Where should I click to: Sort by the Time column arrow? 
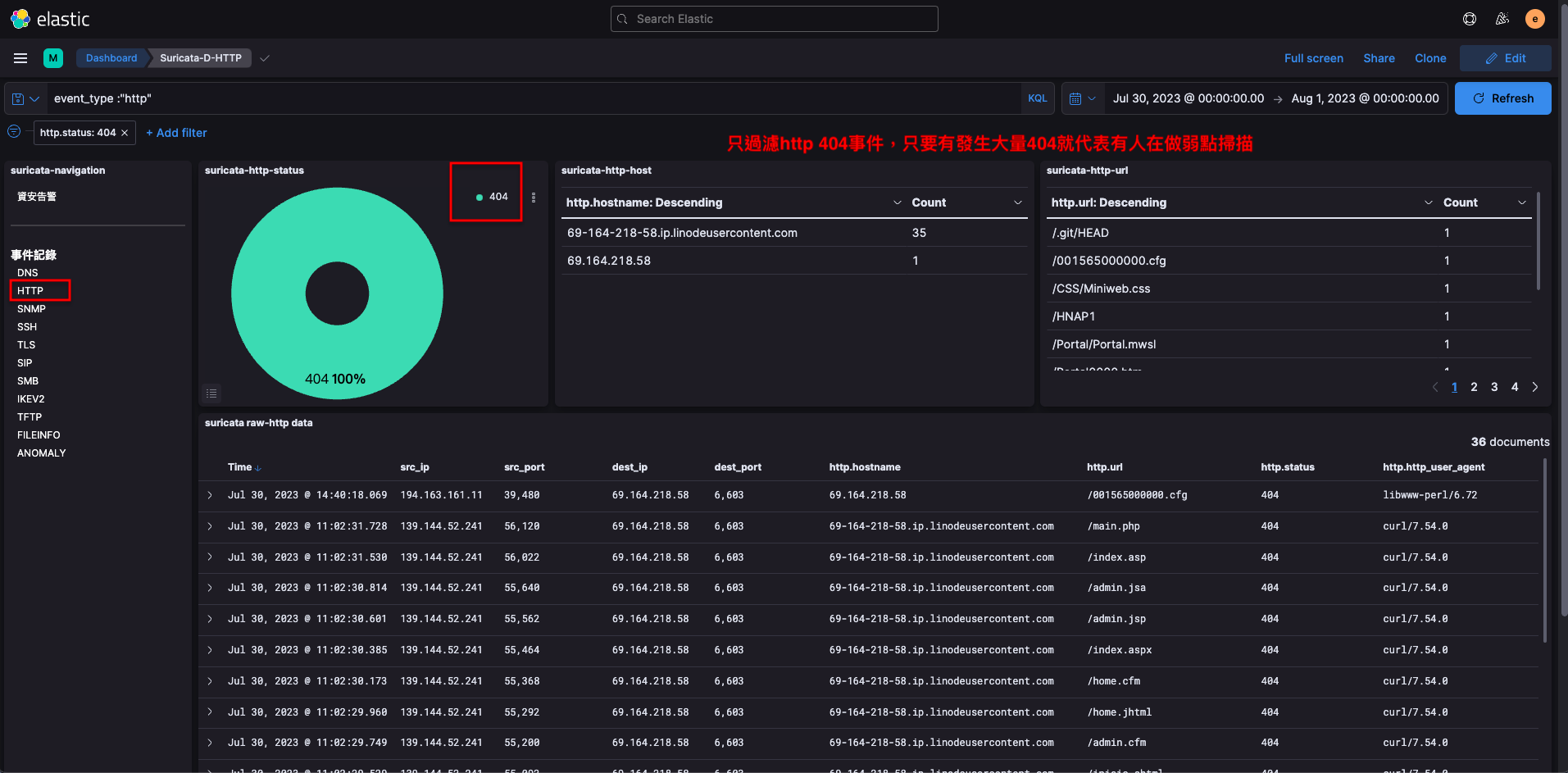click(x=258, y=468)
